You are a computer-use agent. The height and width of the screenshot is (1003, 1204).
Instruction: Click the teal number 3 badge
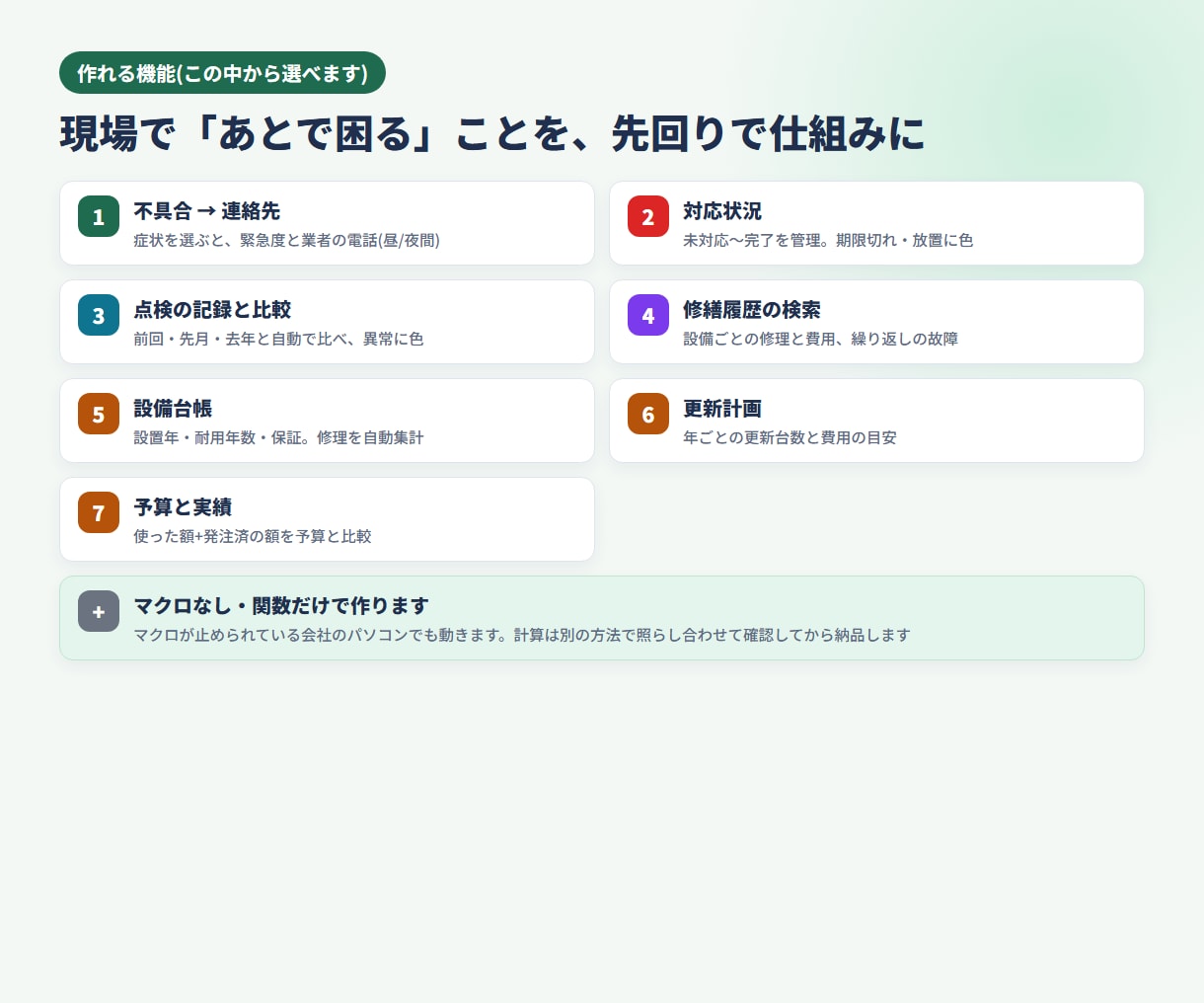tap(99, 316)
